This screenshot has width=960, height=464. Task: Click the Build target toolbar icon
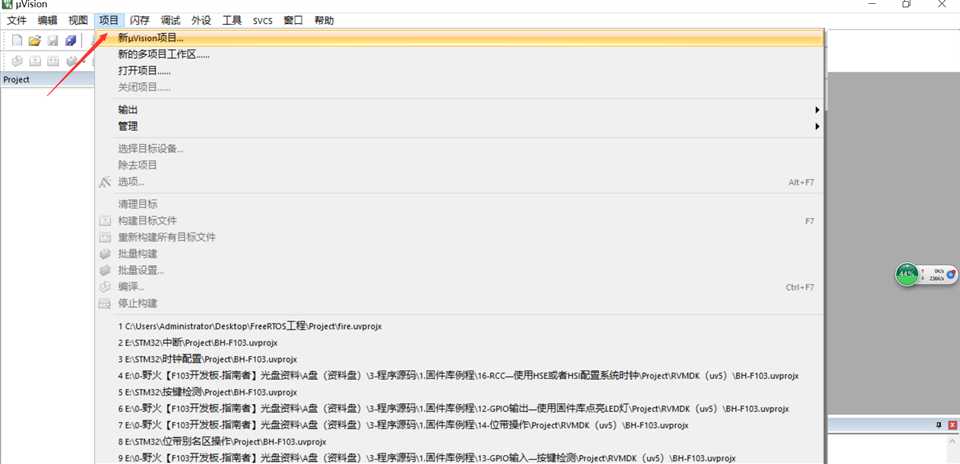pyautogui.click(x=35, y=61)
